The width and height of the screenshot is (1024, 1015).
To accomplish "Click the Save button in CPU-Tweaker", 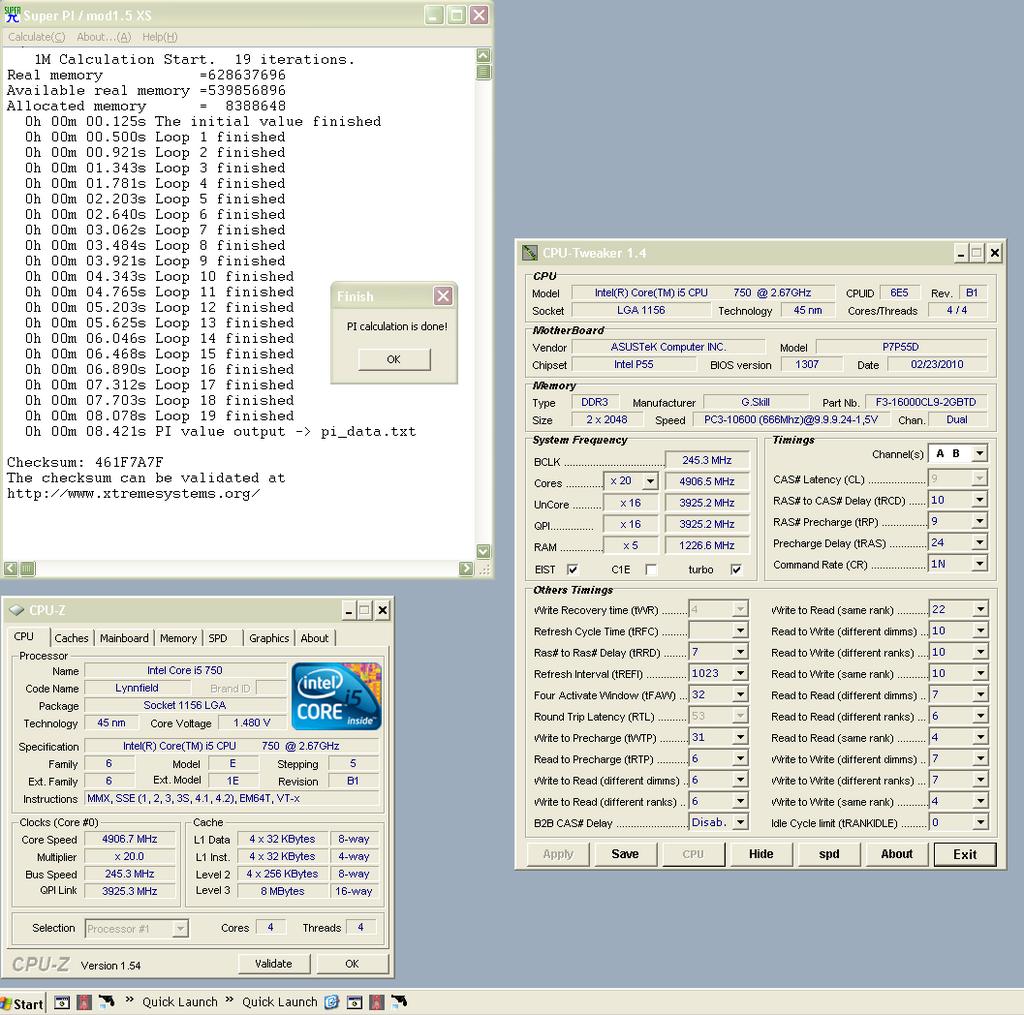I will click(625, 854).
